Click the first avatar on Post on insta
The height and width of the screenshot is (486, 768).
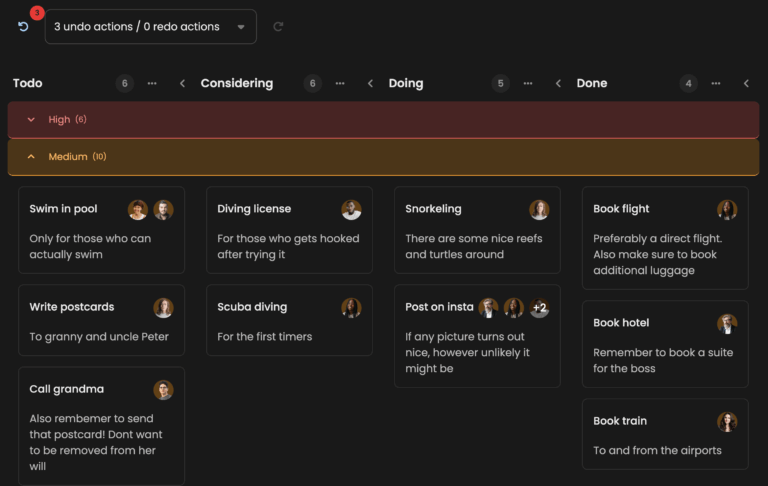click(x=488, y=308)
